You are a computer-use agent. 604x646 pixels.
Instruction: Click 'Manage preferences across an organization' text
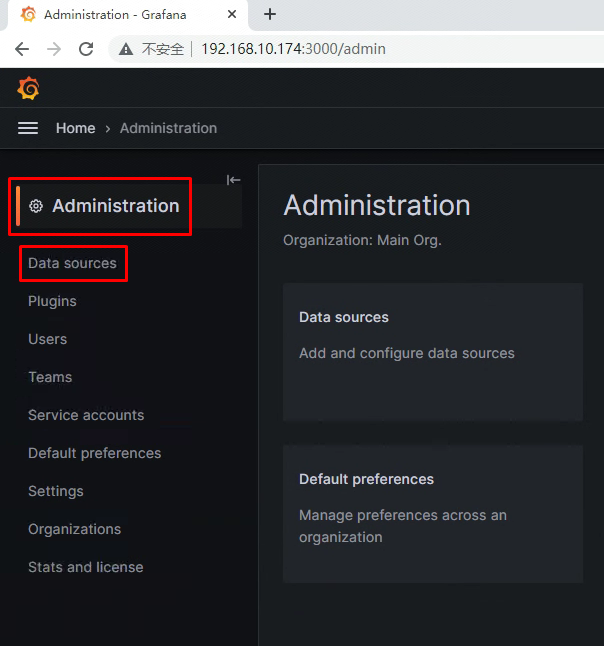(403, 526)
